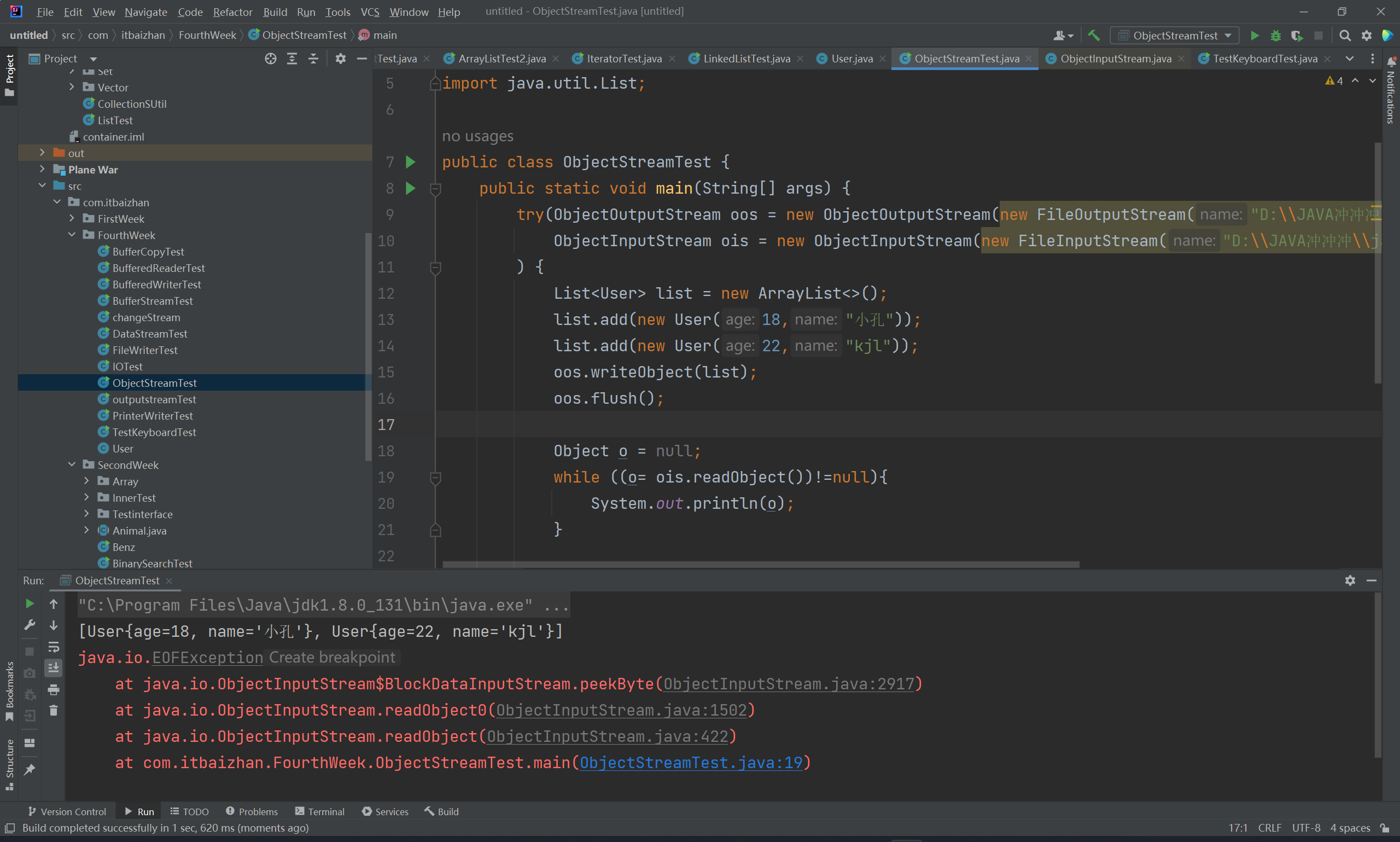Start debugging with the bug icon
The image size is (1400, 842).
[x=1276, y=36]
